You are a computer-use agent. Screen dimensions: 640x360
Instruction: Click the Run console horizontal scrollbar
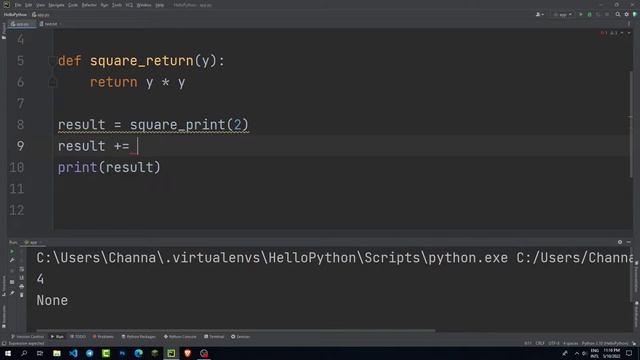point(236,330)
